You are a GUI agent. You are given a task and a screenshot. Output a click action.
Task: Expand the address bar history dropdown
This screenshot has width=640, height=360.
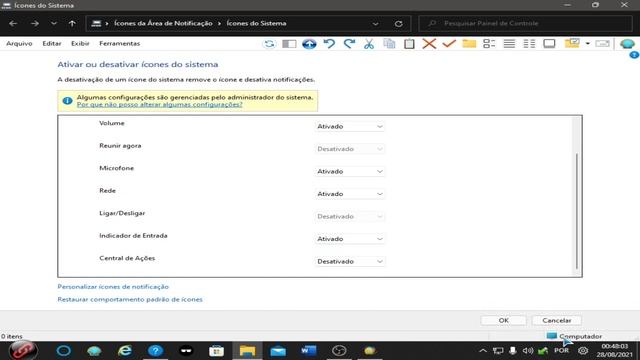(x=375, y=24)
